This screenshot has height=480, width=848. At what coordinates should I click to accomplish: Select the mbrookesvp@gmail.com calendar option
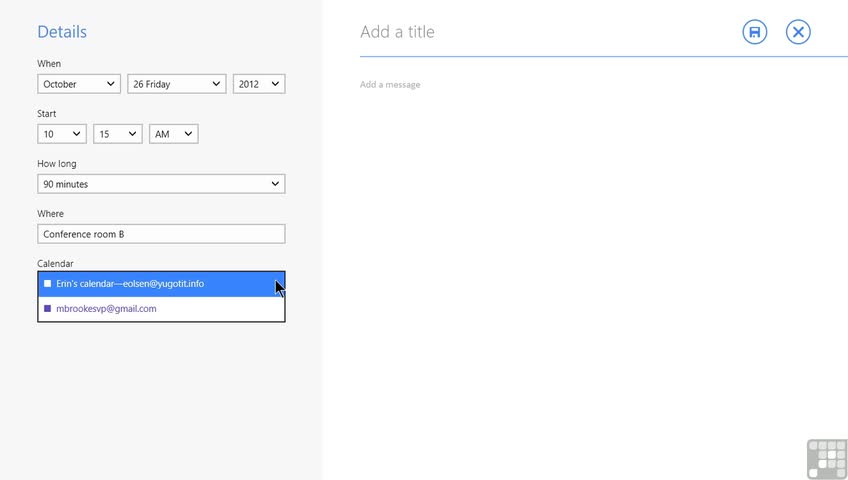pos(161,309)
